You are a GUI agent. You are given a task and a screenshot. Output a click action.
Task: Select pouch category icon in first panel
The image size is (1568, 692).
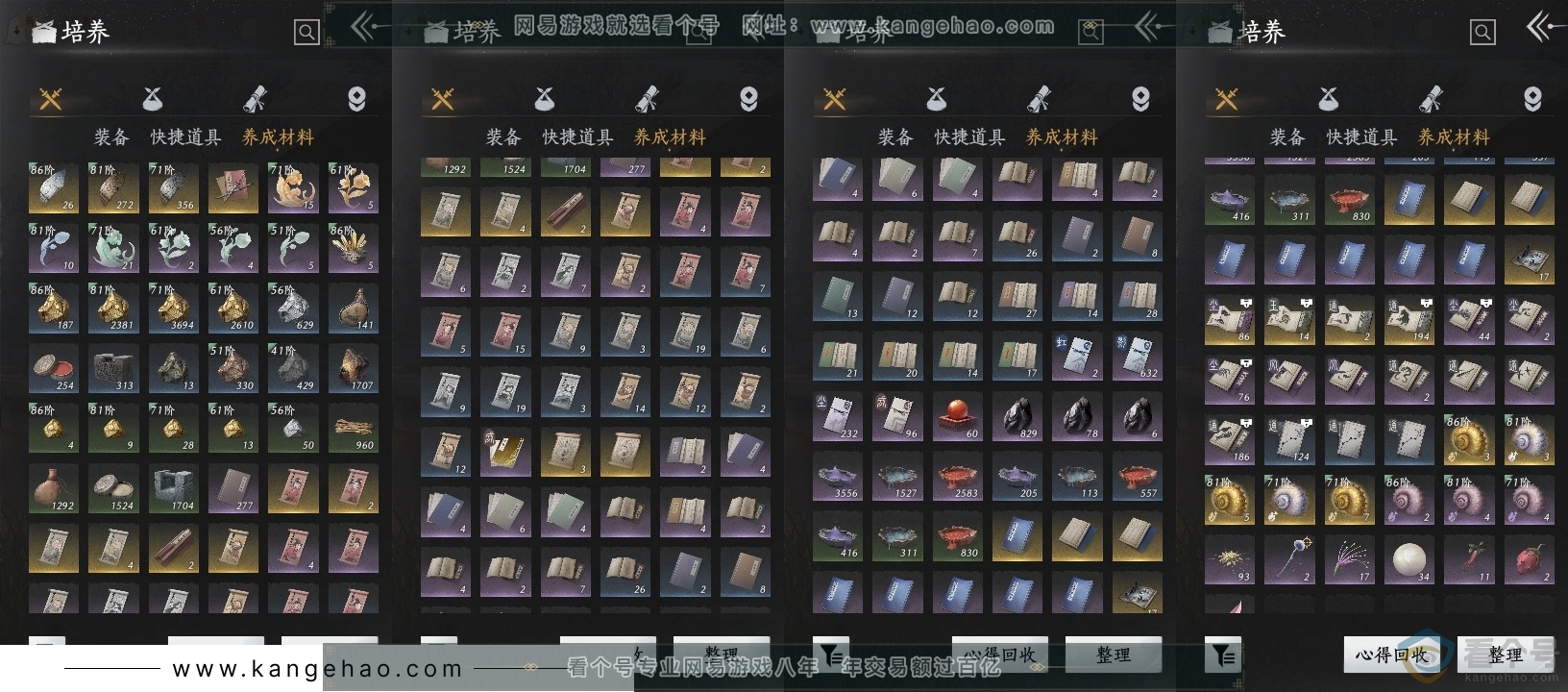click(153, 98)
